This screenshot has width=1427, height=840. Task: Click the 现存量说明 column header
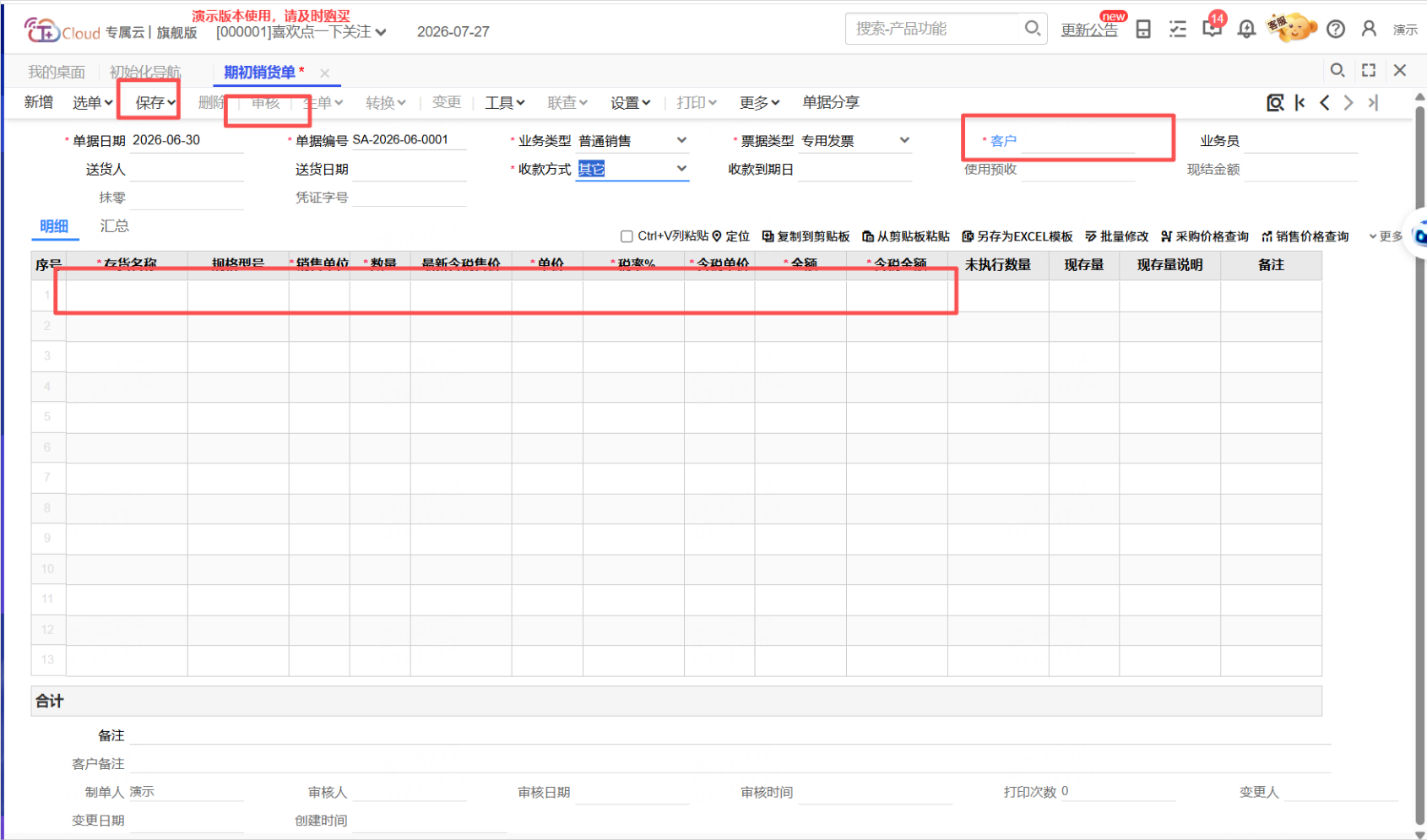pos(1169,265)
